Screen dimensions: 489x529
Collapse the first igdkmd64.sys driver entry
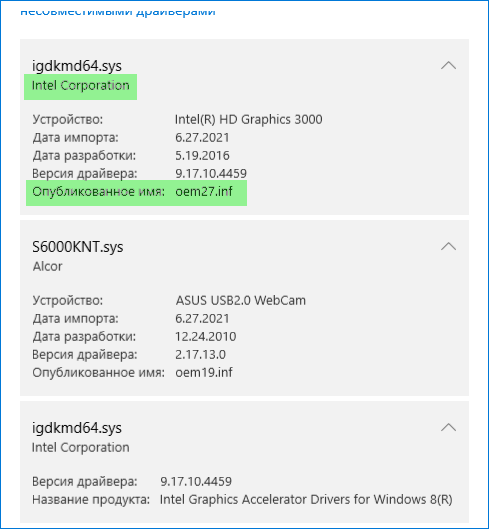click(448, 65)
